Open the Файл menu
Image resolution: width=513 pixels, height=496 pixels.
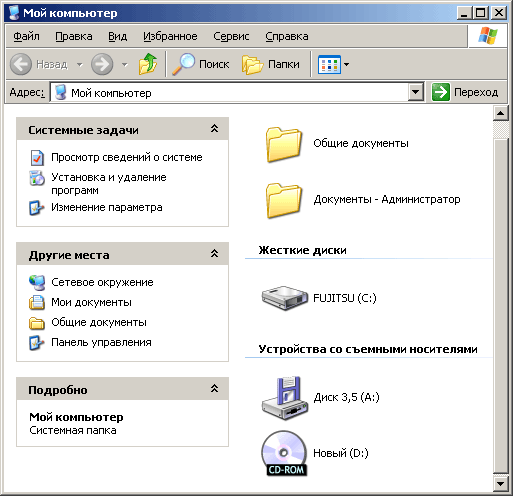click(x=26, y=36)
